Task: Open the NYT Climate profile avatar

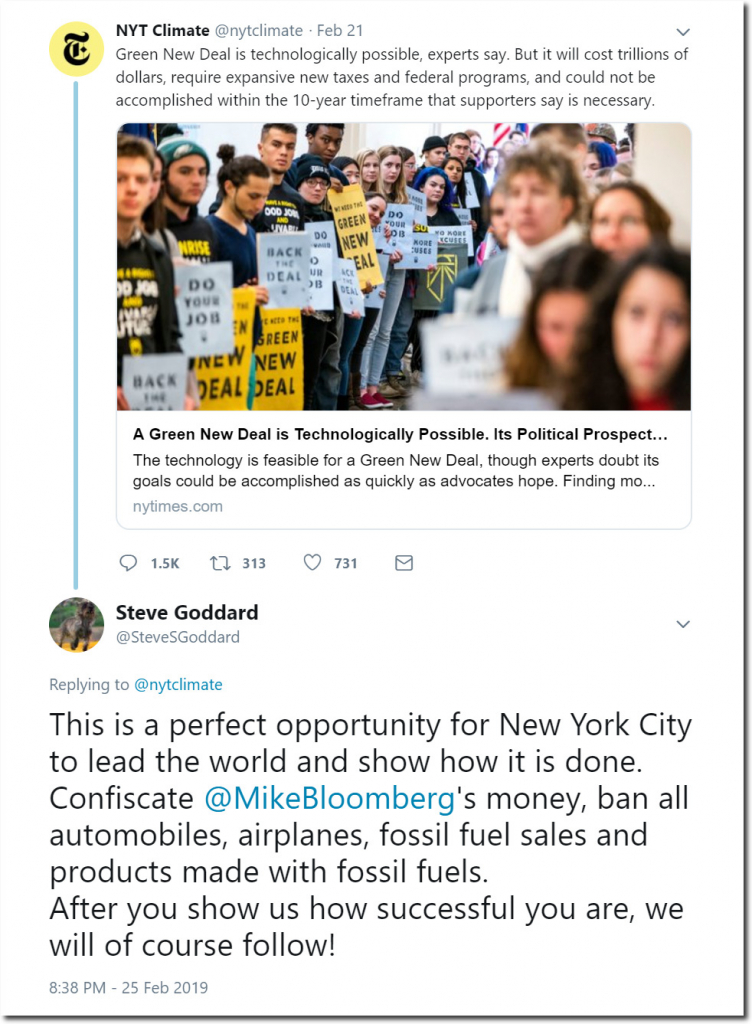Action: point(77,48)
